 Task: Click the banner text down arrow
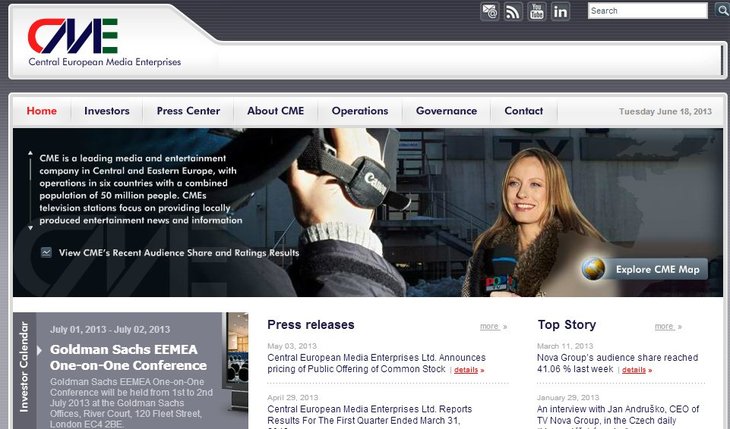point(30,228)
